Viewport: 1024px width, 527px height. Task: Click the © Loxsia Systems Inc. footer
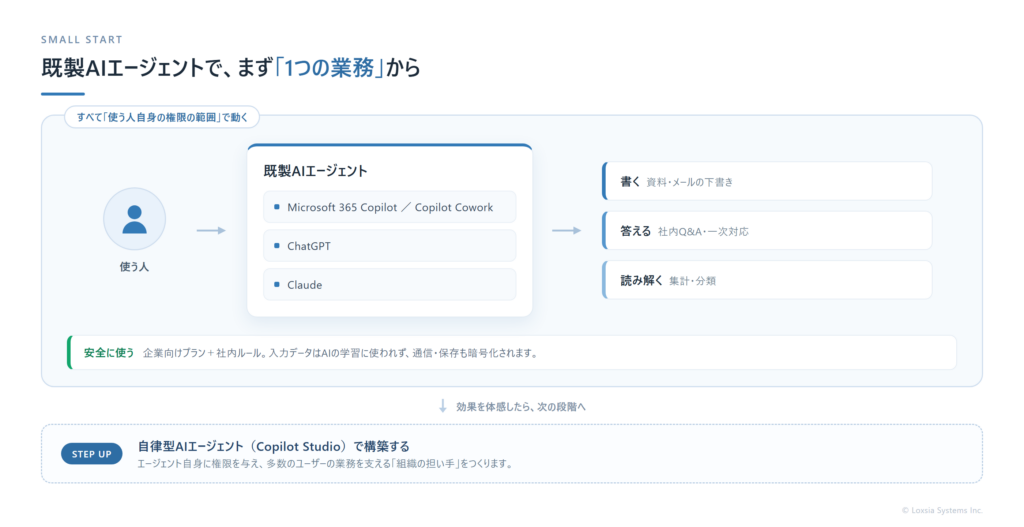click(x=942, y=510)
